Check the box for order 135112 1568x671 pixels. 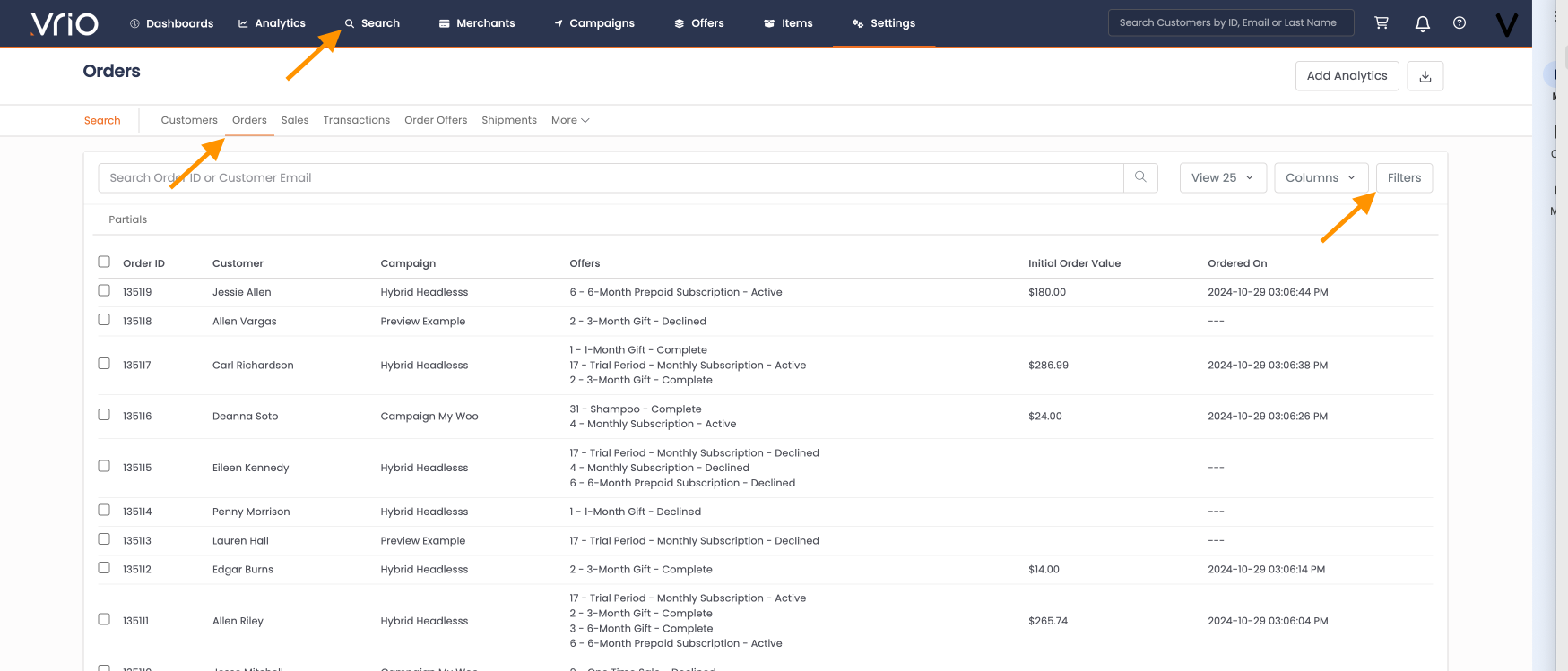coord(104,568)
